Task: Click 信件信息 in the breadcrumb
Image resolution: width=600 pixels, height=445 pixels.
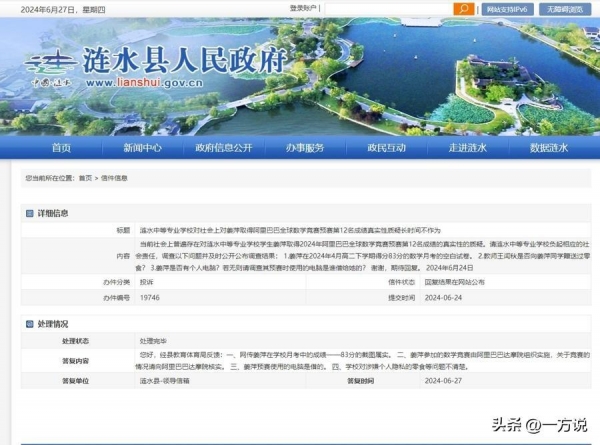Action: click(115, 178)
